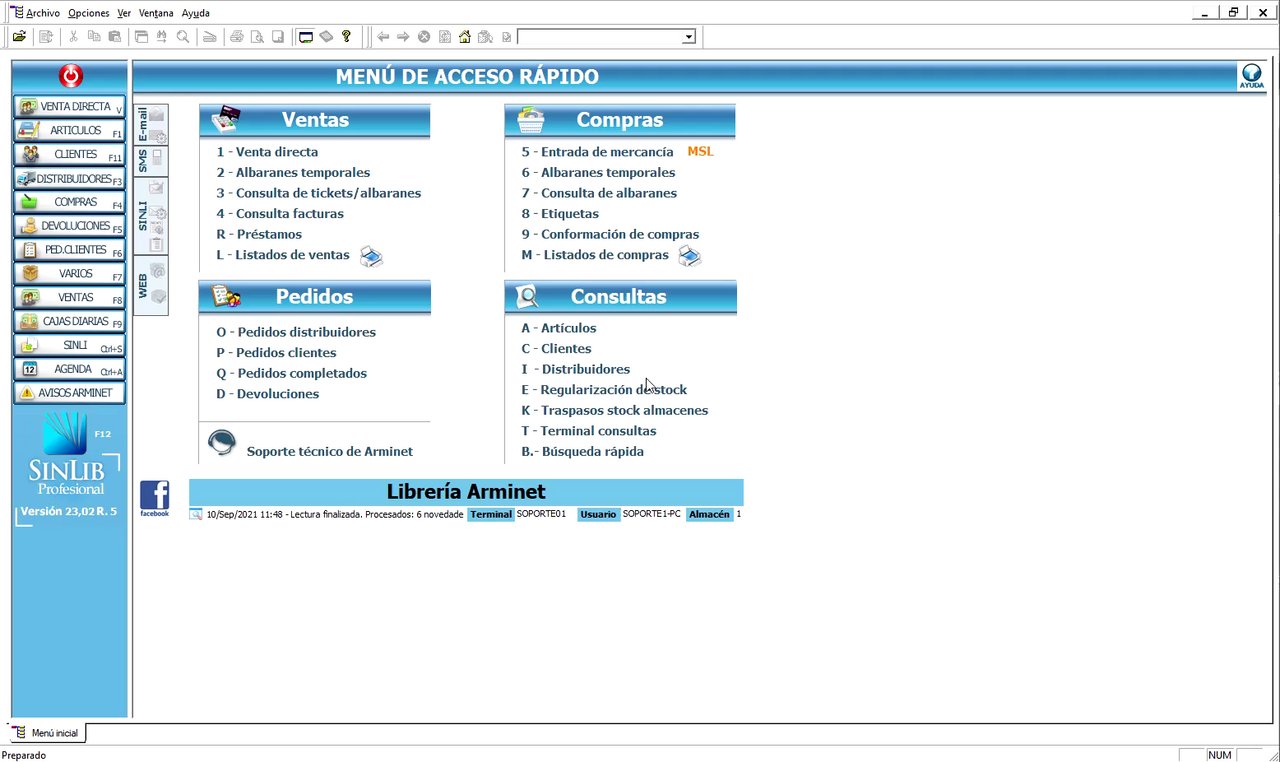Click the CLIENTES F11 sidebar button
Viewport: 1280px width, 762px height.
pos(69,154)
